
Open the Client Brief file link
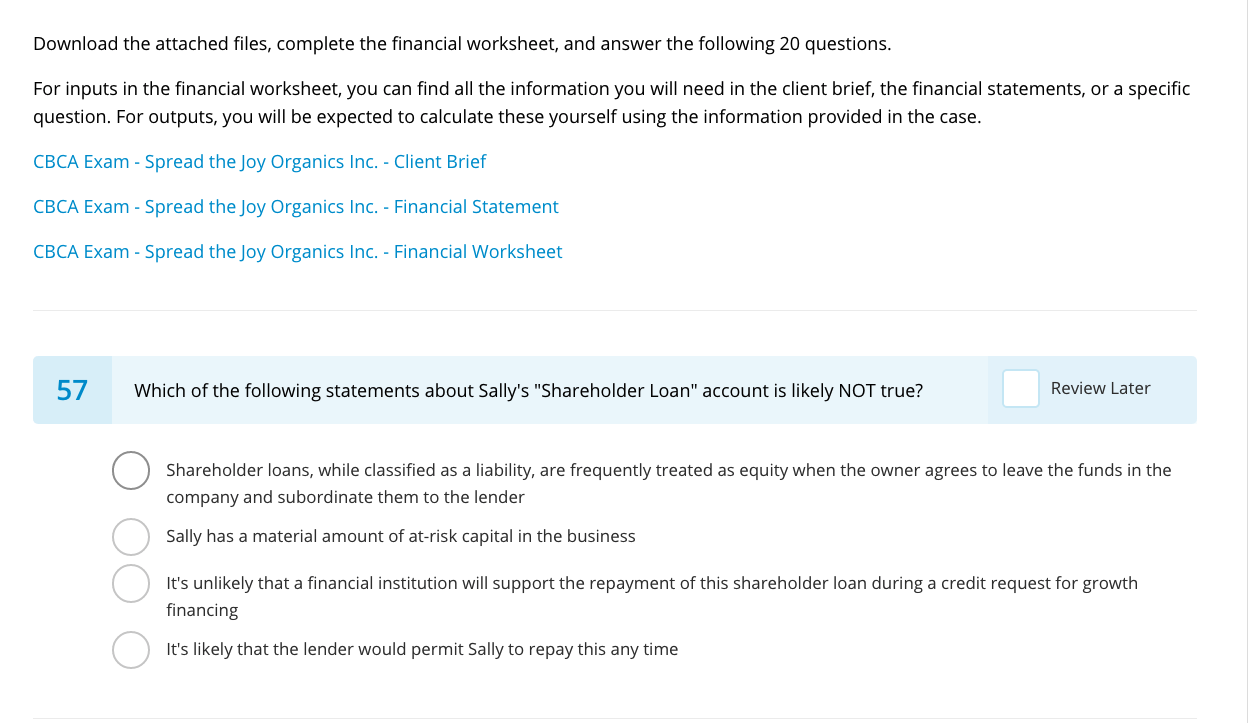click(259, 162)
